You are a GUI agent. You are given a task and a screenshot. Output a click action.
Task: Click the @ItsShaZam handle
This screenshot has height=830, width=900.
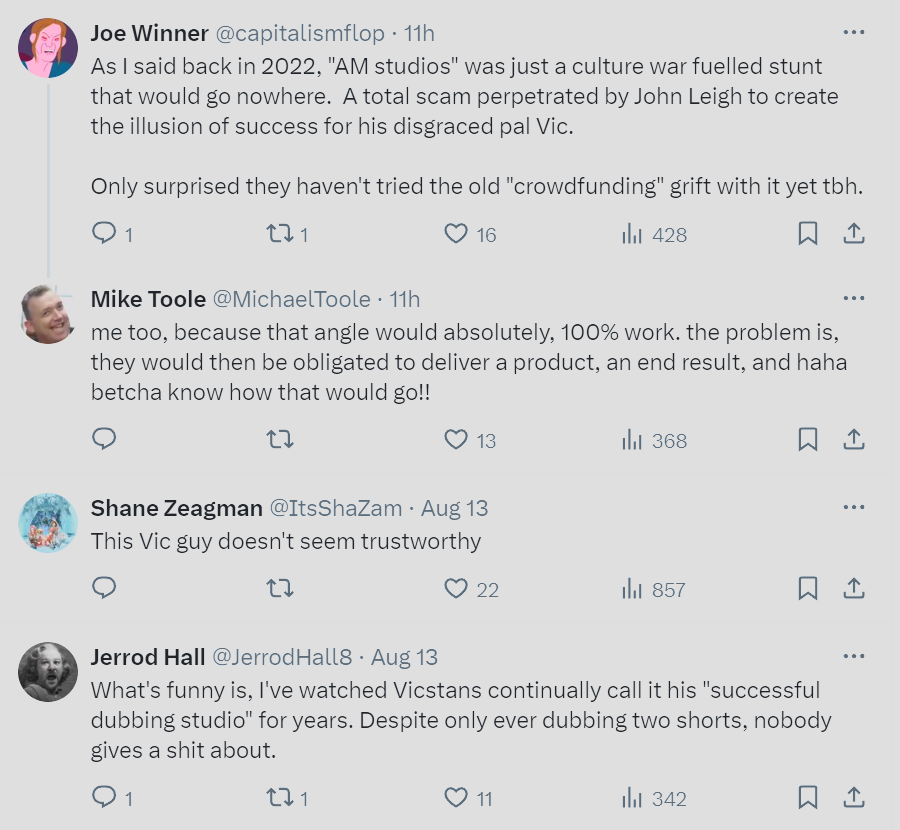[x=333, y=508]
